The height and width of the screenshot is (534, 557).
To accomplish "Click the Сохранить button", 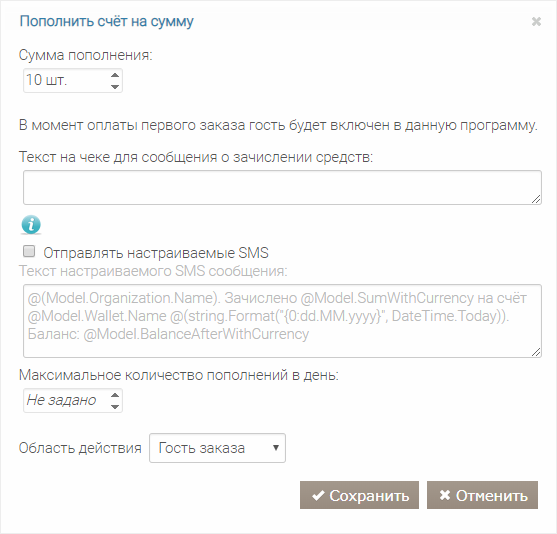I will point(359,495).
